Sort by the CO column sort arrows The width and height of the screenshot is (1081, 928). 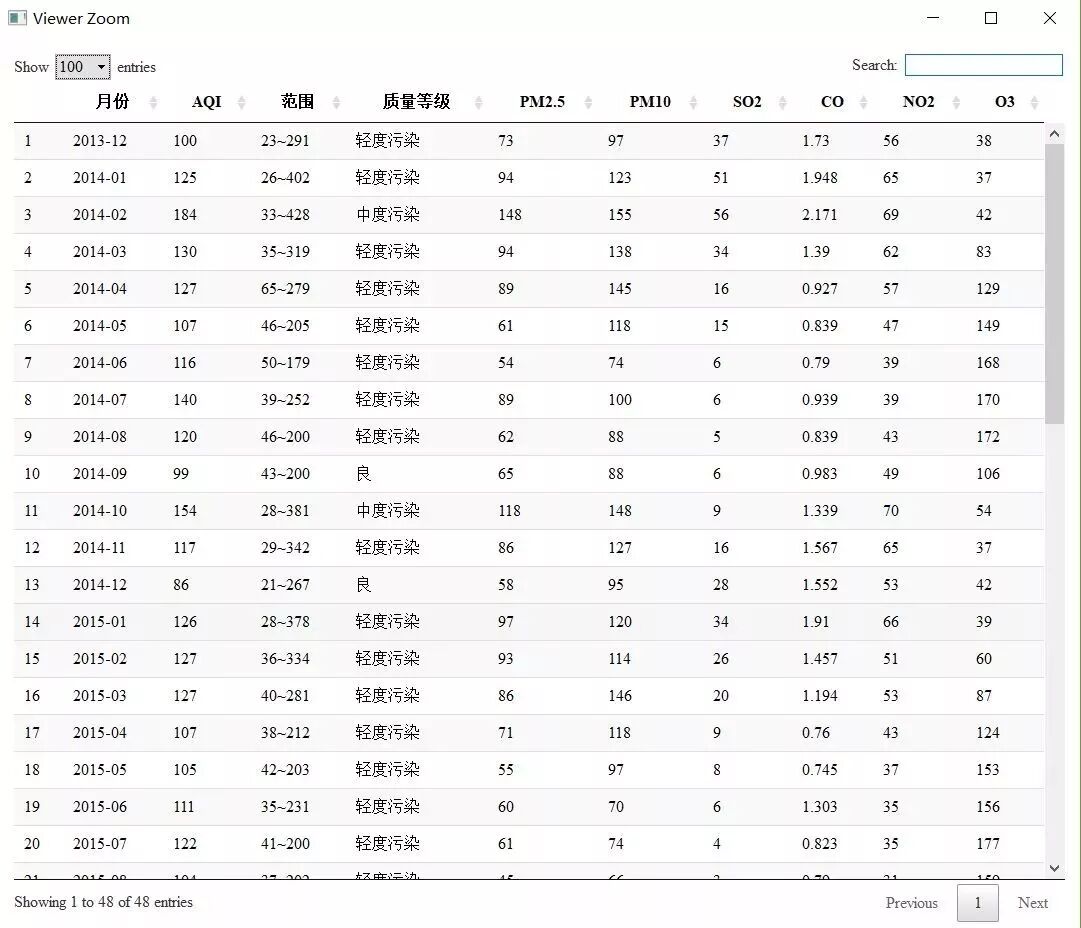point(863,103)
